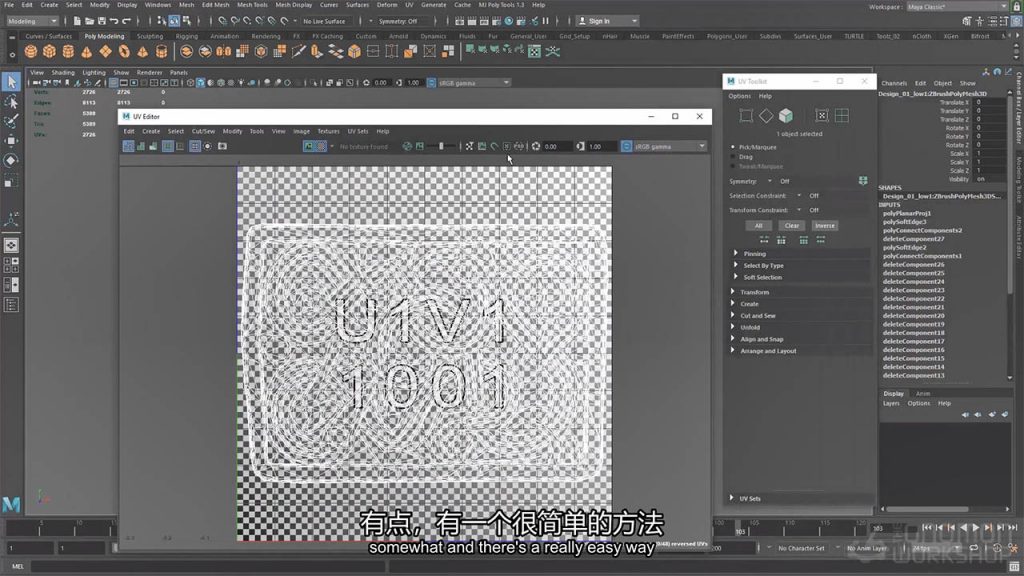Viewport: 1024px width, 576px height.
Task: Select face mode diamond icon in UV Toolkit
Action: click(x=765, y=116)
